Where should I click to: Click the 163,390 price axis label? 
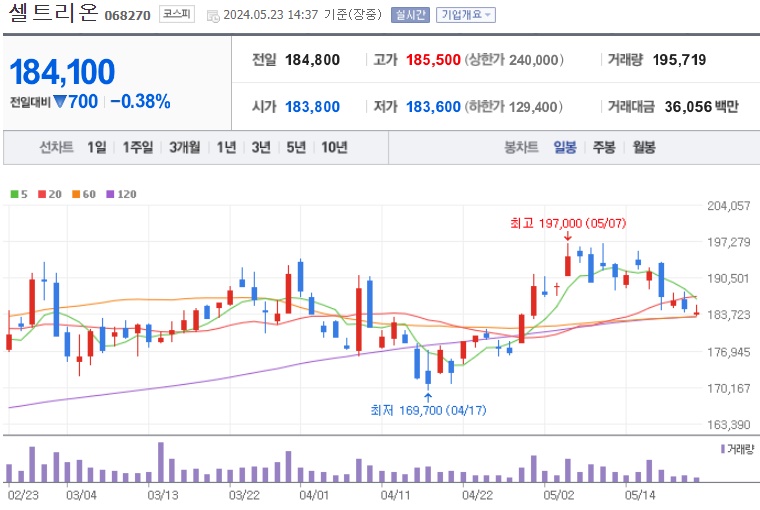click(728, 425)
